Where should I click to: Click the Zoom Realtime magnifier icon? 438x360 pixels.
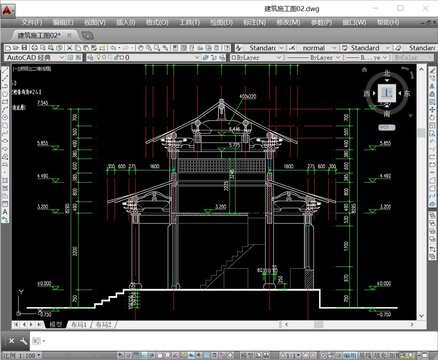pos(149,48)
